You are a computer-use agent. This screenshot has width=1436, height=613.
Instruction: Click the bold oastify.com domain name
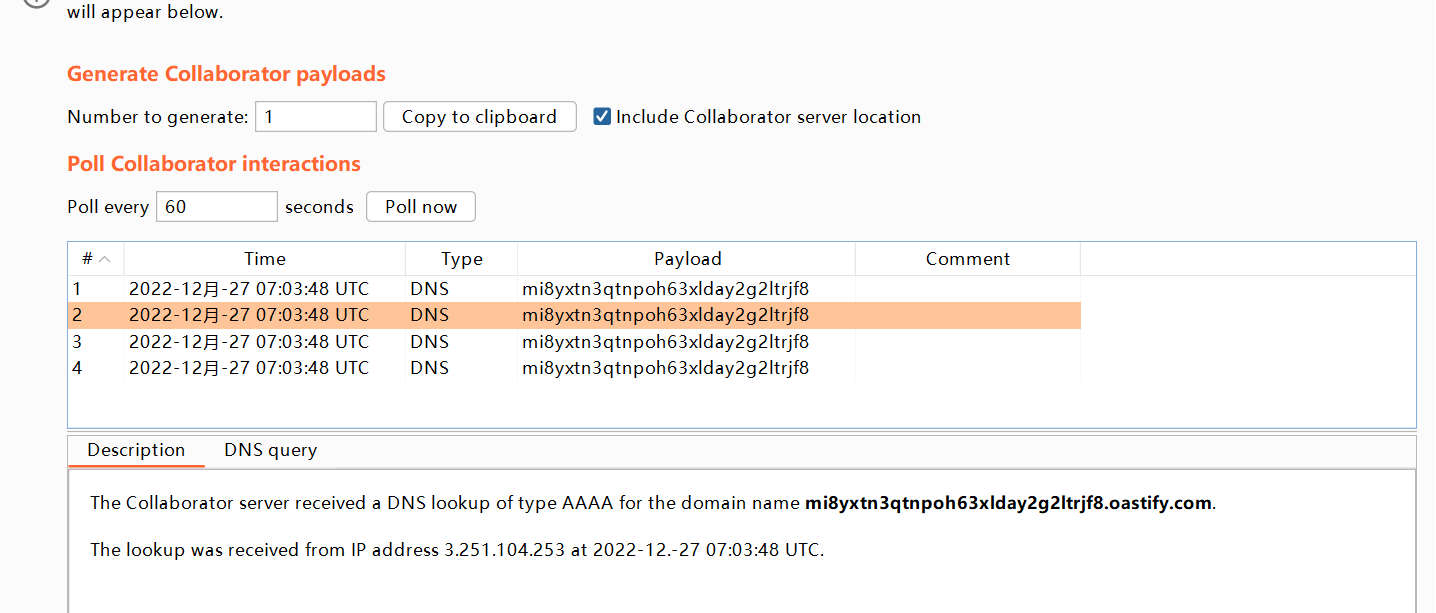[x=1008, y=503]
